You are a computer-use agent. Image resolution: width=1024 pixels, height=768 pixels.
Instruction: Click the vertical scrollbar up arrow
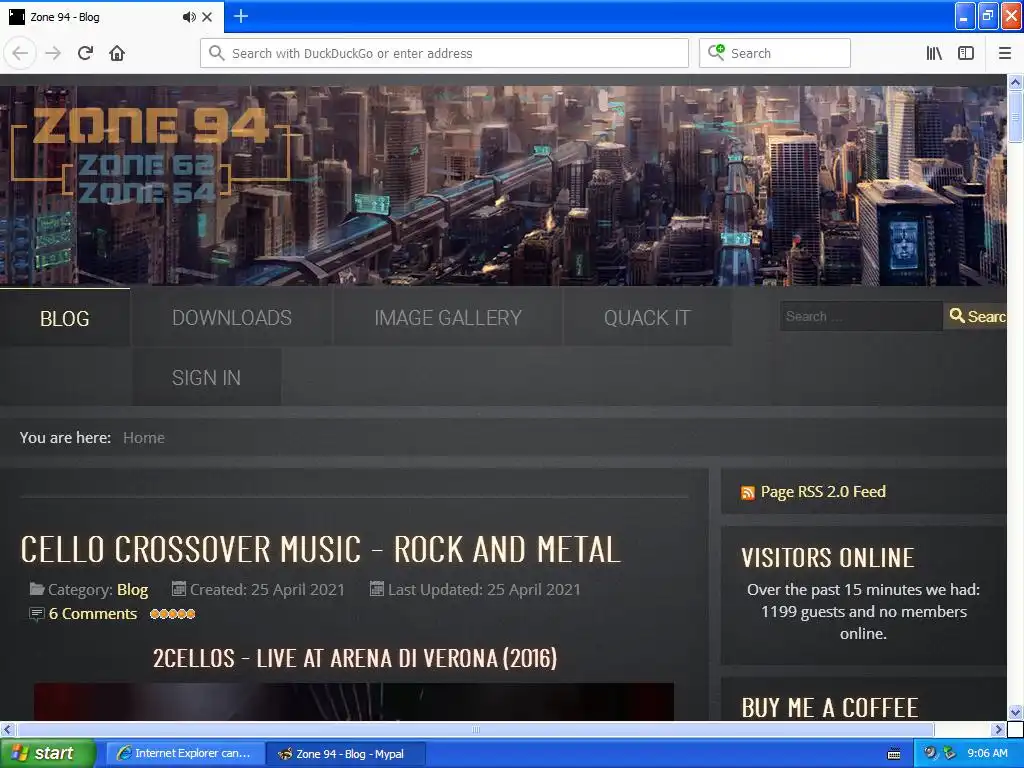(x=1016, y=82)
